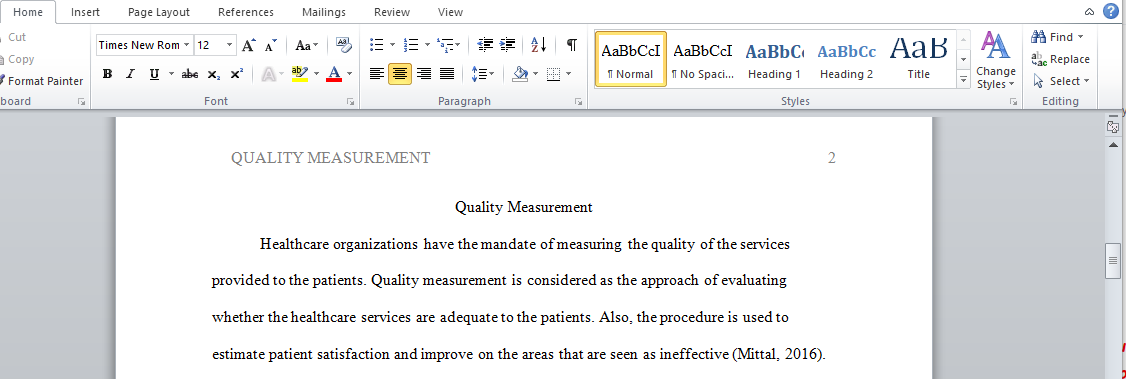Viewport: 1126px width, 379px height.
Task: Toggle Italic formatting
Action: [x=130, y=74]
